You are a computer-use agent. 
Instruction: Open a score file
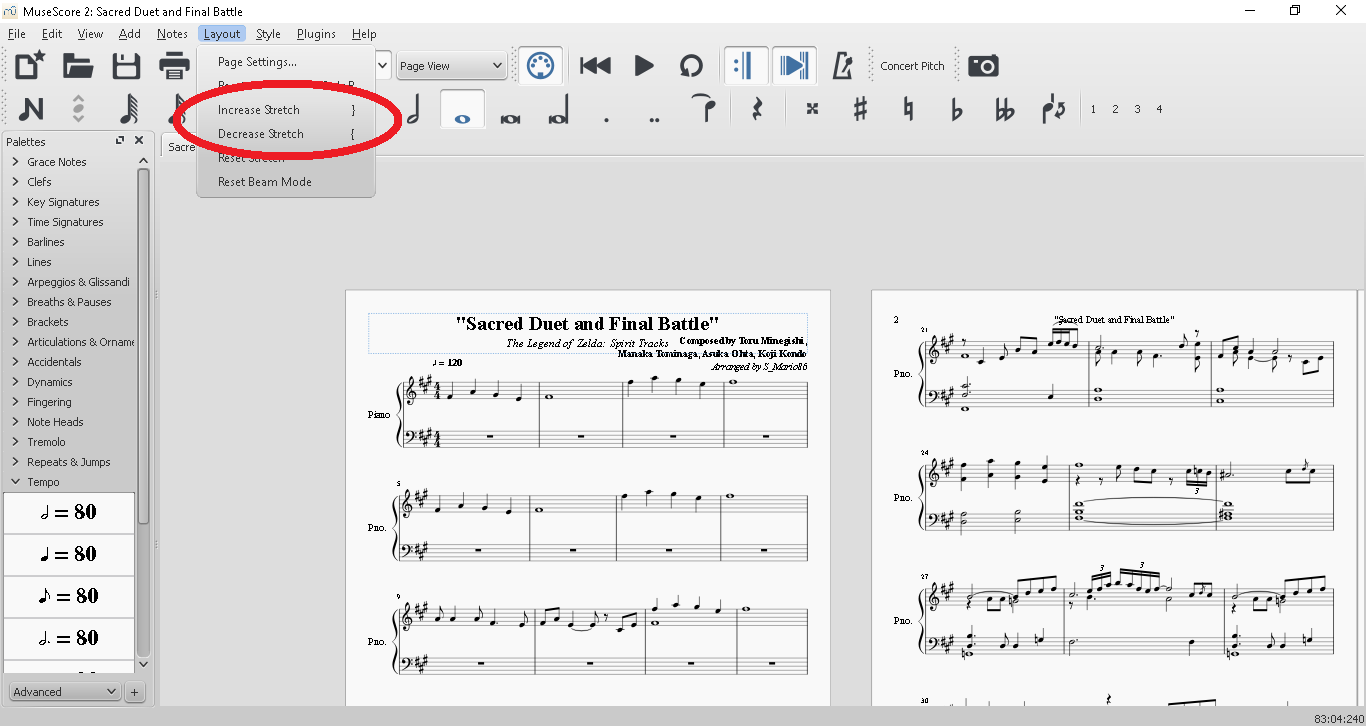(78, 66)
